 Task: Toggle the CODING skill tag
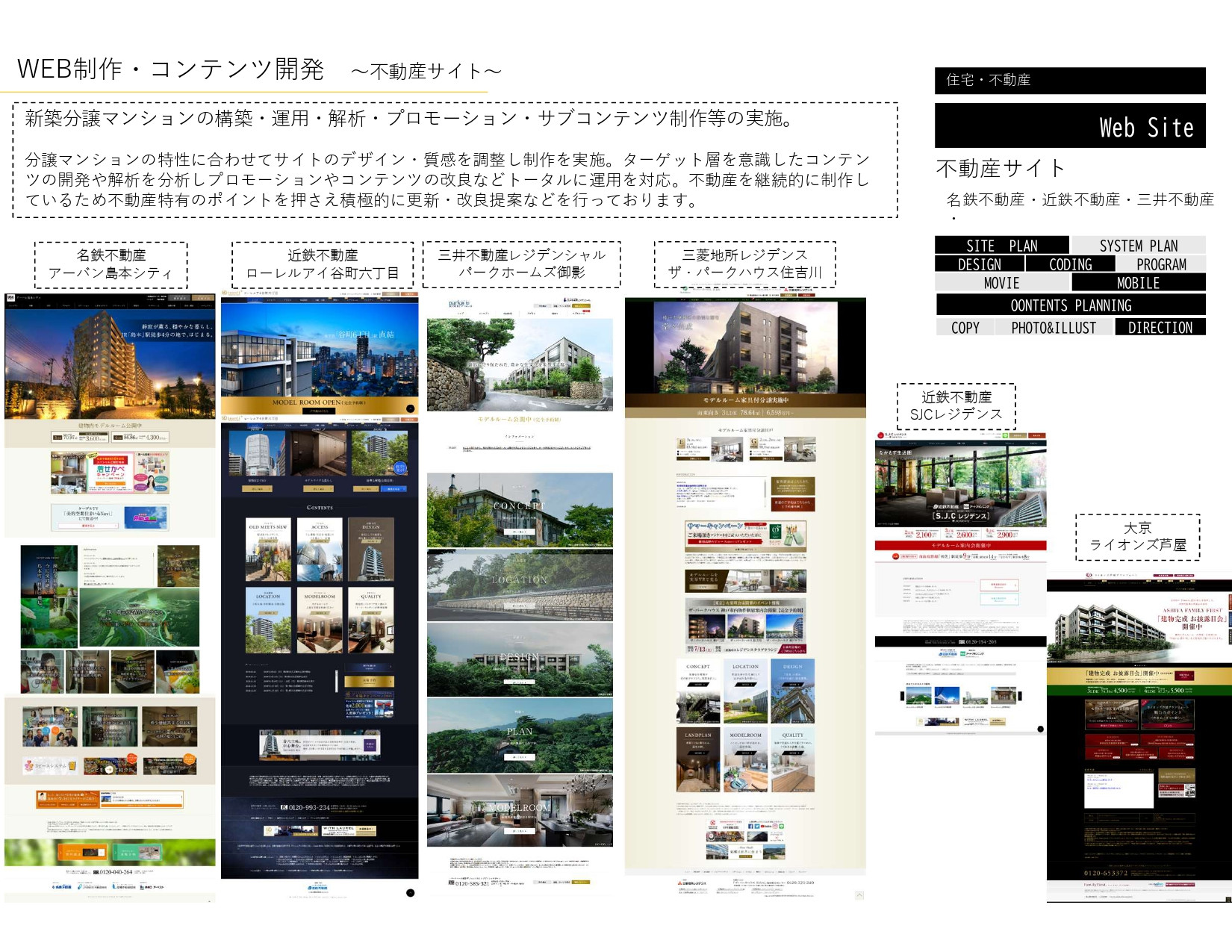point(1071,264)
